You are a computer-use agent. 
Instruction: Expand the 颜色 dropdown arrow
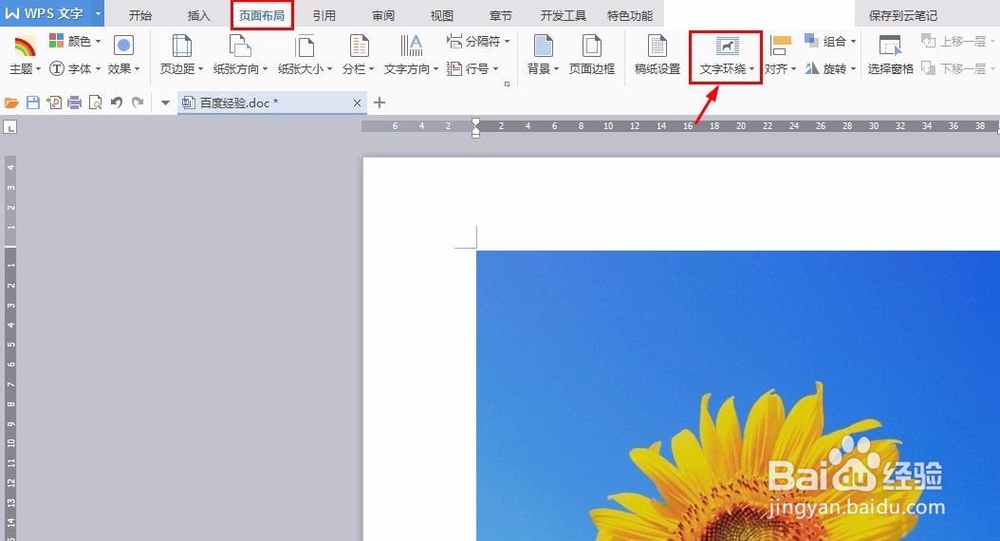pos(98,41)
